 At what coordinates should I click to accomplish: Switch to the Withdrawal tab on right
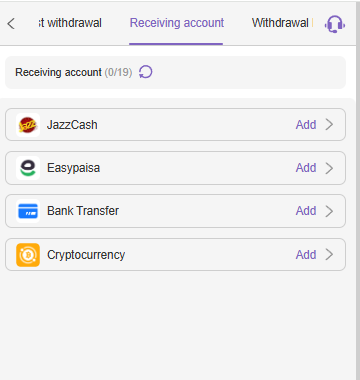pos(282,23)
